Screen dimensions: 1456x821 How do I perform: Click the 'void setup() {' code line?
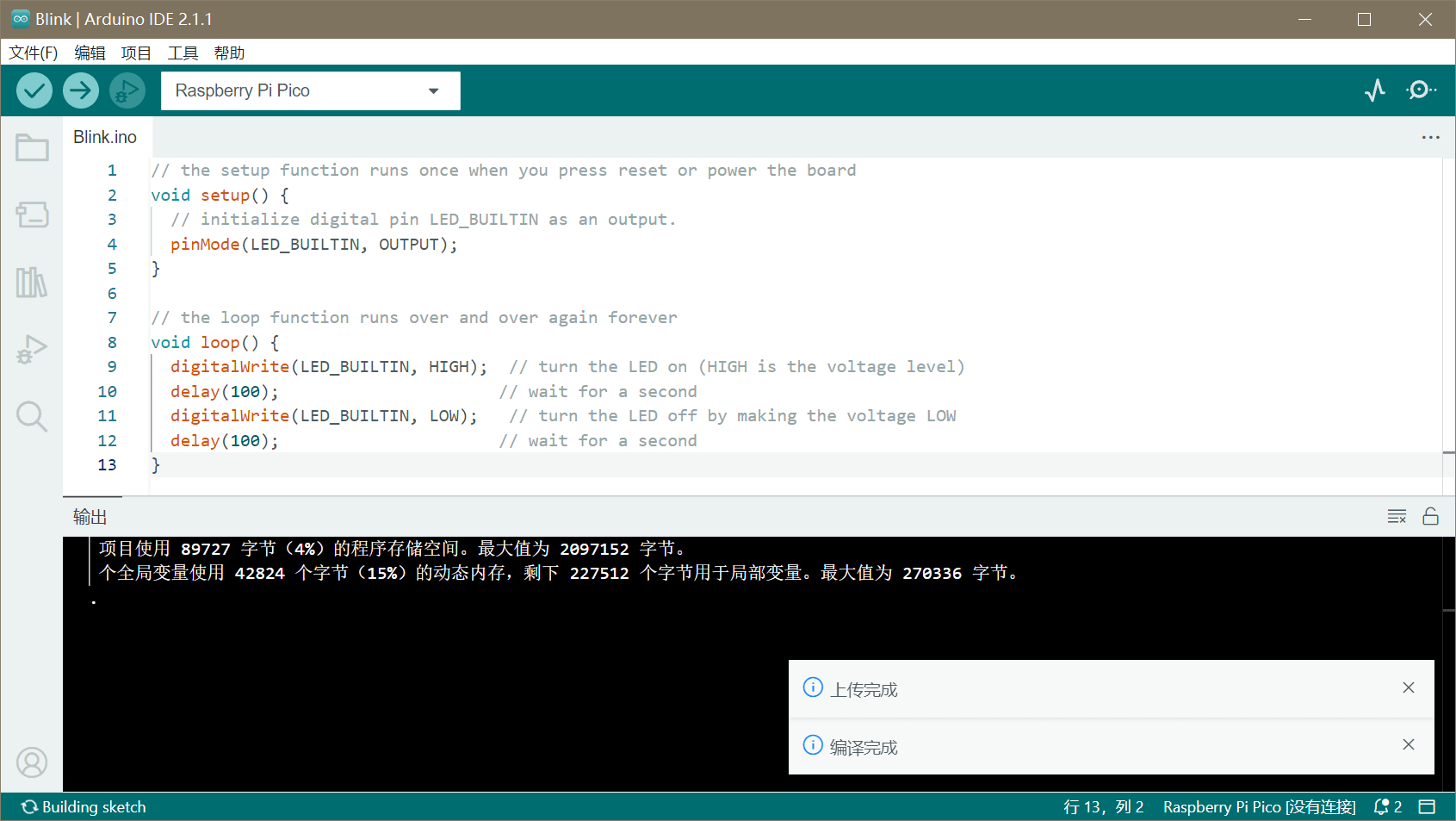[x=220, y=196]
